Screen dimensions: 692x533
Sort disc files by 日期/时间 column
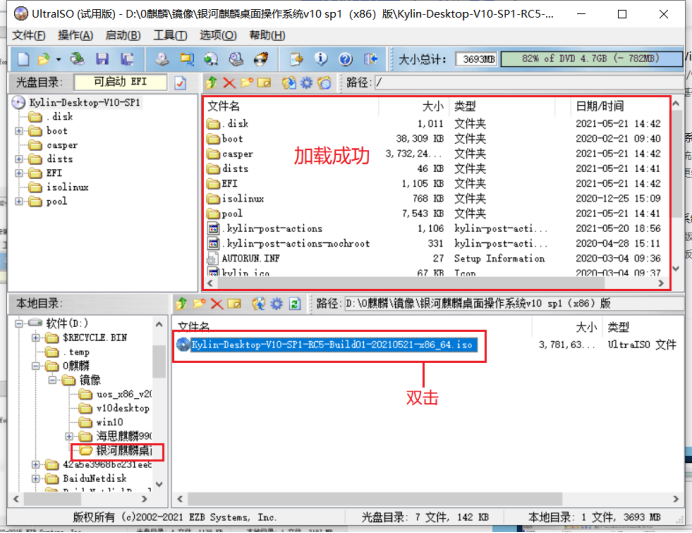[x=600, y=106]
